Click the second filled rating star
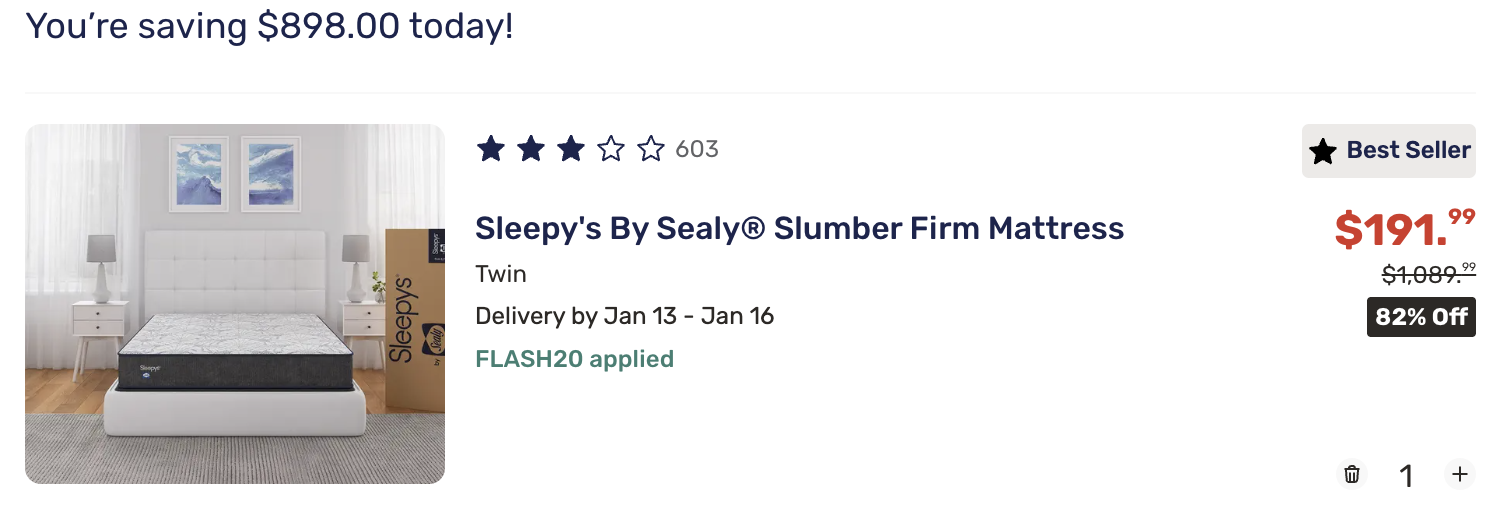This screenshot has width=1492, height=508. [530, 150]
